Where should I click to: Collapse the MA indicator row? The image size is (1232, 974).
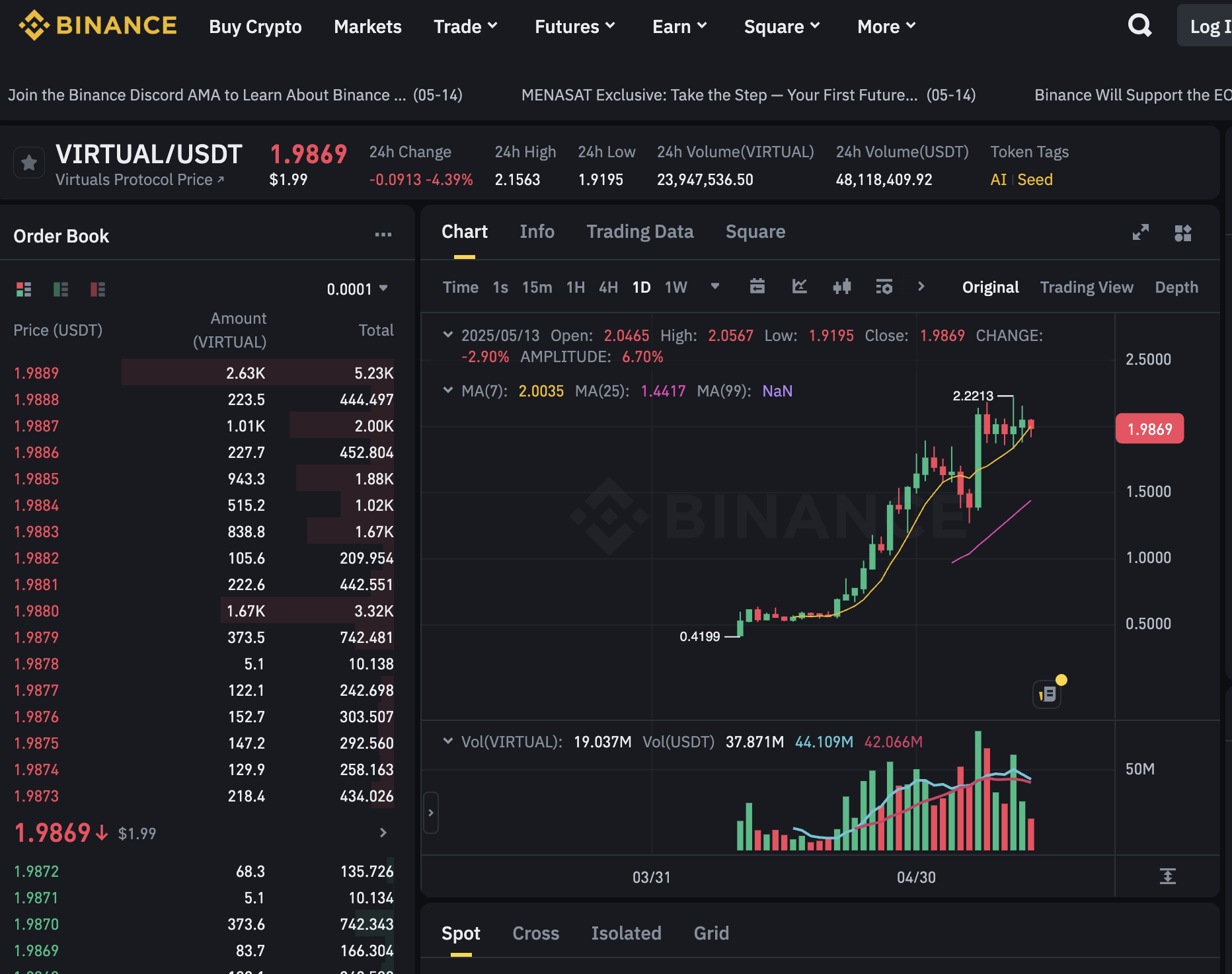click(x=448, y=390)
